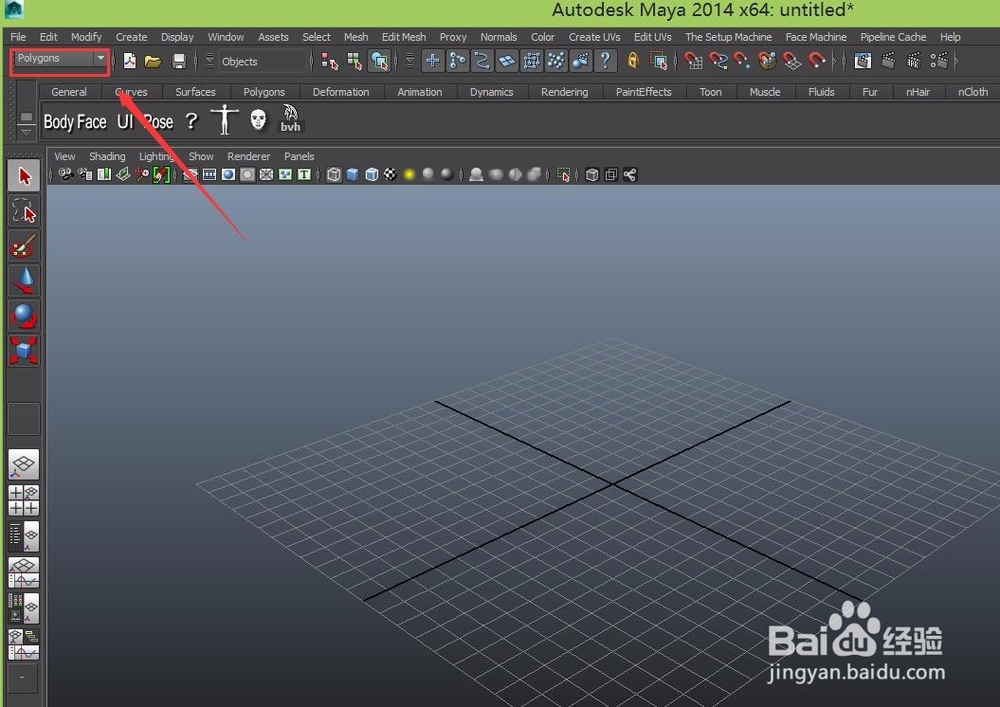The width and height of the screenshot is (1000, 707).
Task: Toggle select by hierarchy mode
Action: point(330,61)
